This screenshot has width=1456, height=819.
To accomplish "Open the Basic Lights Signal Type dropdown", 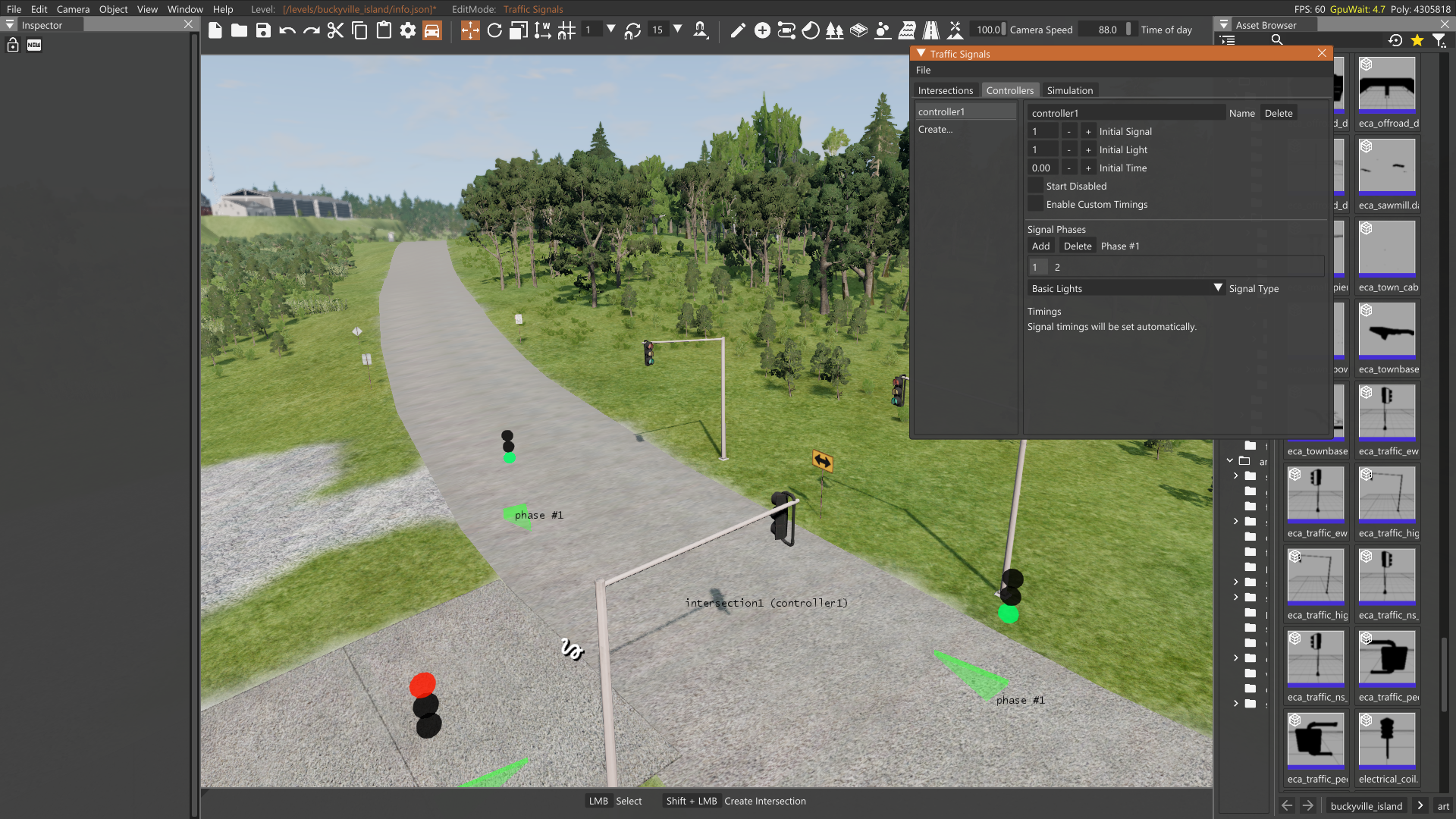I will tap(1126, 288).
